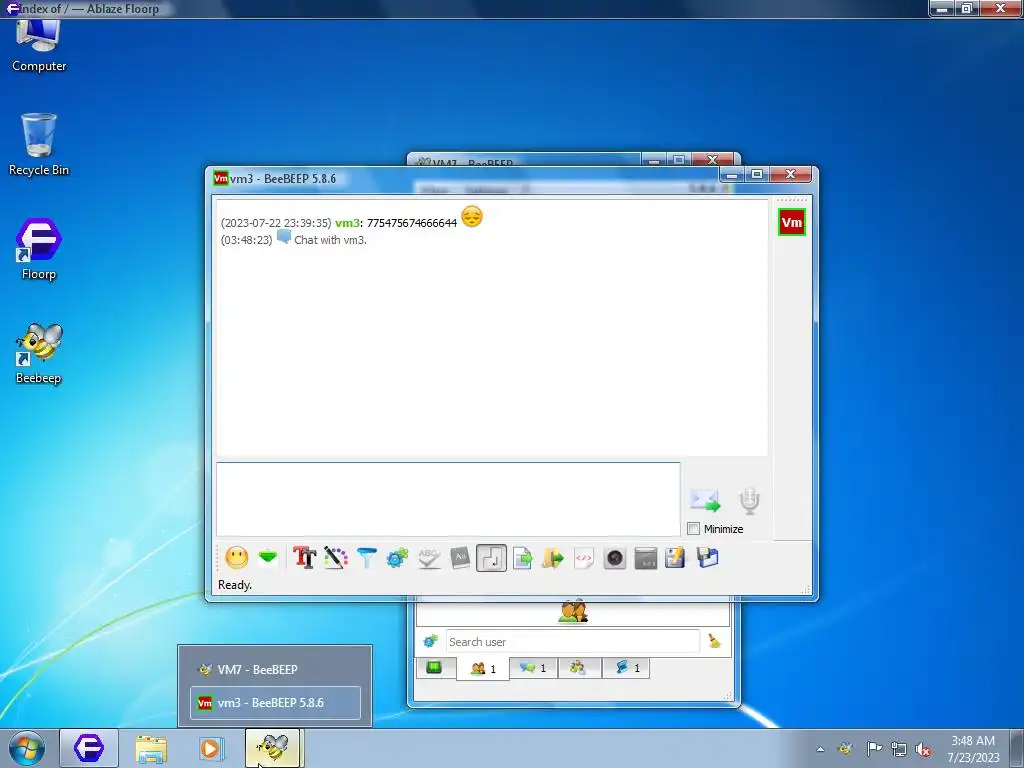This screenshot has height=768, width=1024.
Task: Open the blue tab showing 1 in VM7 window
Action: click(626, 668)
